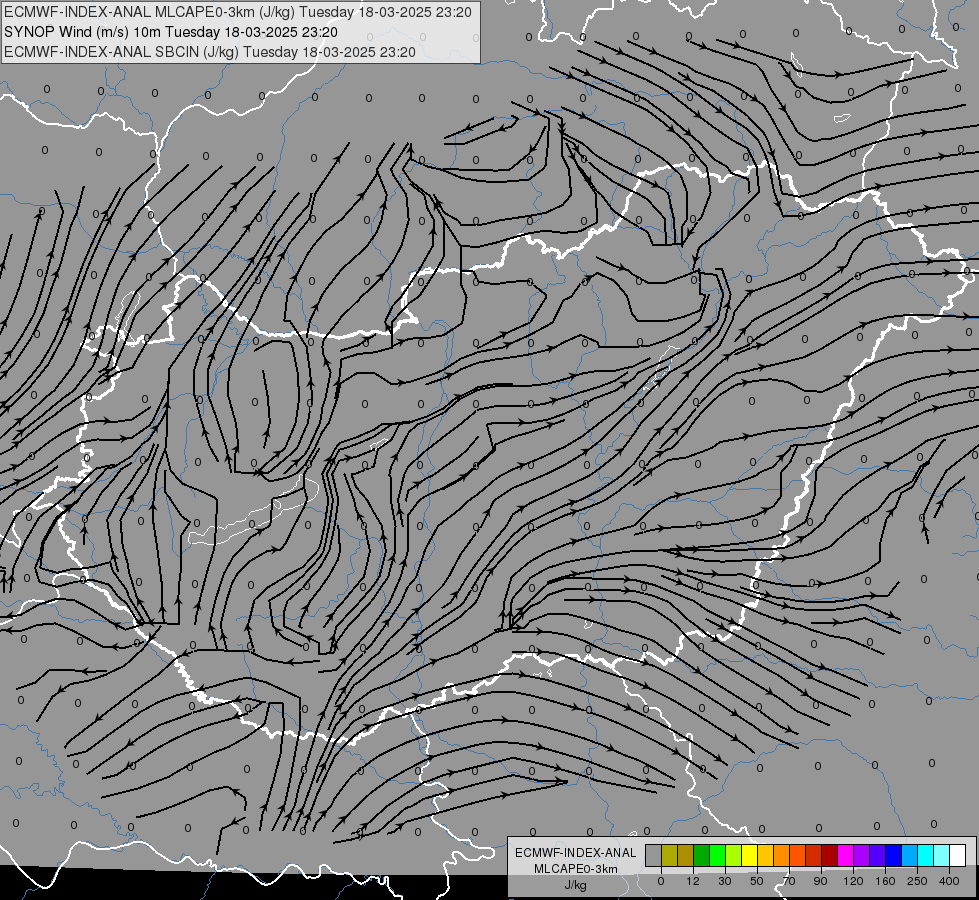Click the legend value 30
The image size is (979, 900).
pyautogui.click(x=725, y=881)
